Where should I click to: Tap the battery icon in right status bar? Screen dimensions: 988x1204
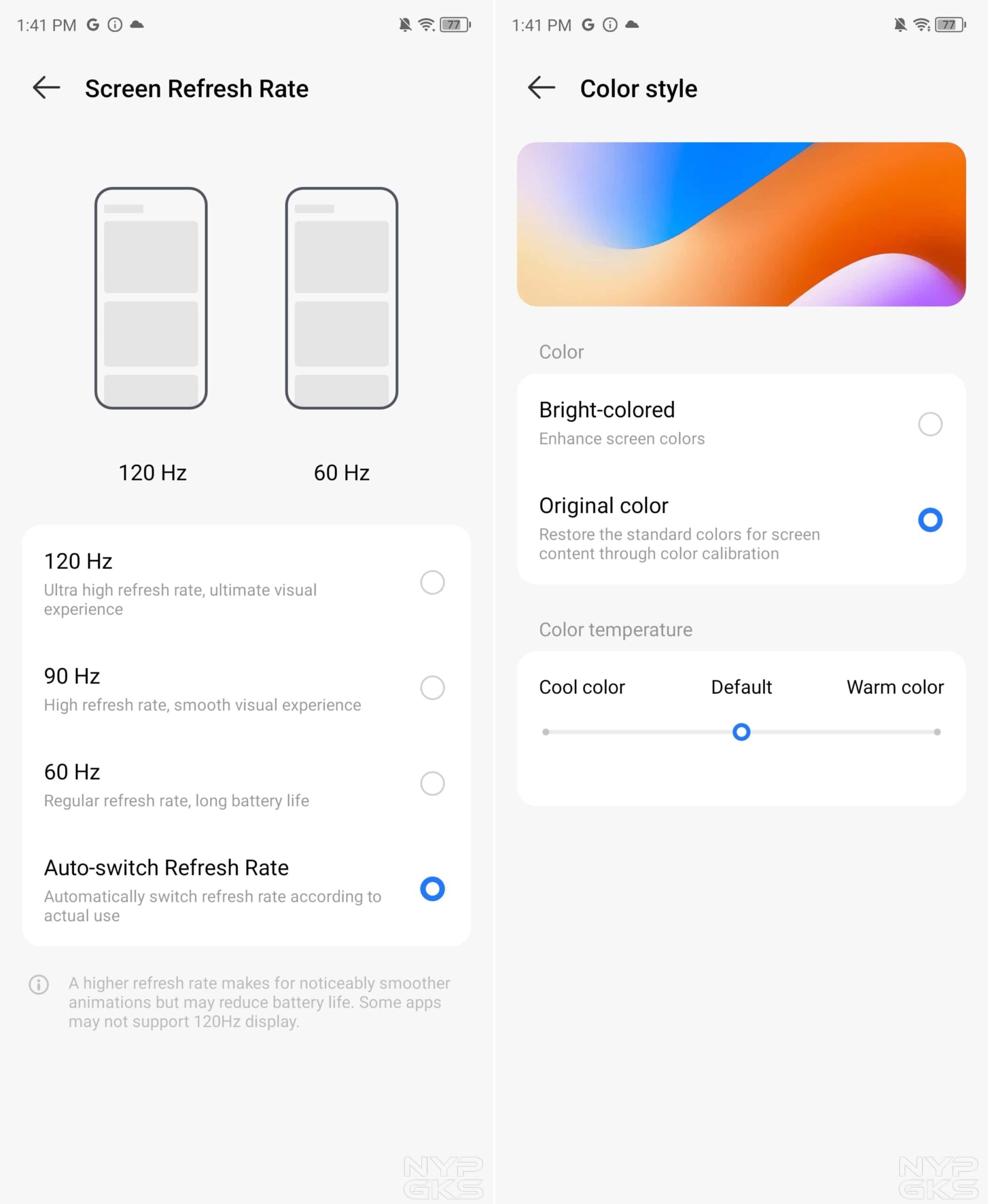pyautogui.click(x=950, y=24)
